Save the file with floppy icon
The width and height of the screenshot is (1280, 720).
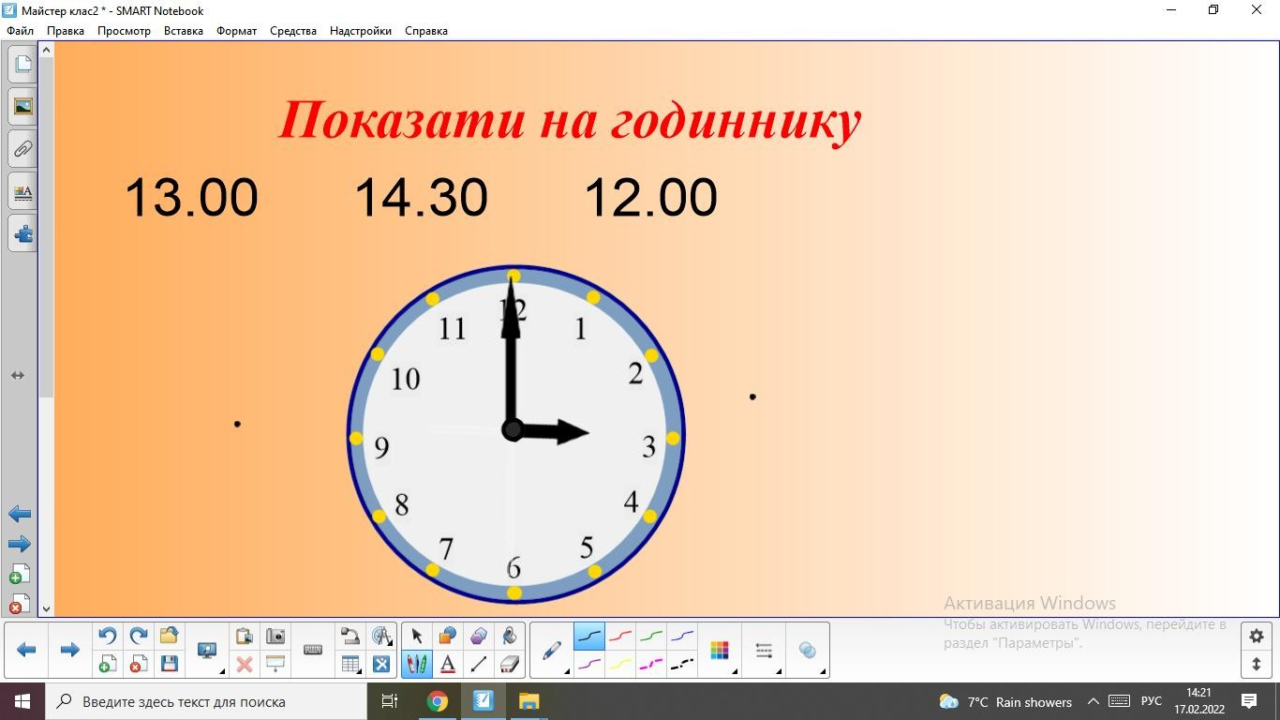[169, 664]
